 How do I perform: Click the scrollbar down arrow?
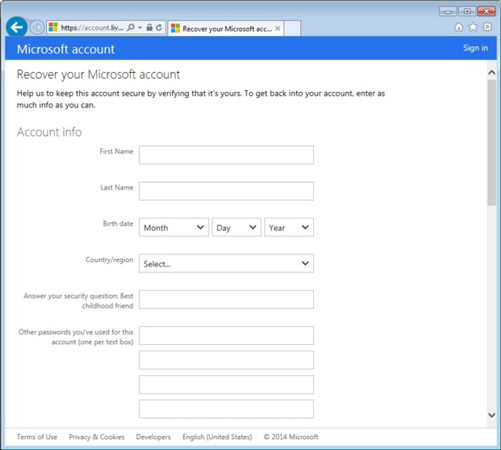coord(492,415)
